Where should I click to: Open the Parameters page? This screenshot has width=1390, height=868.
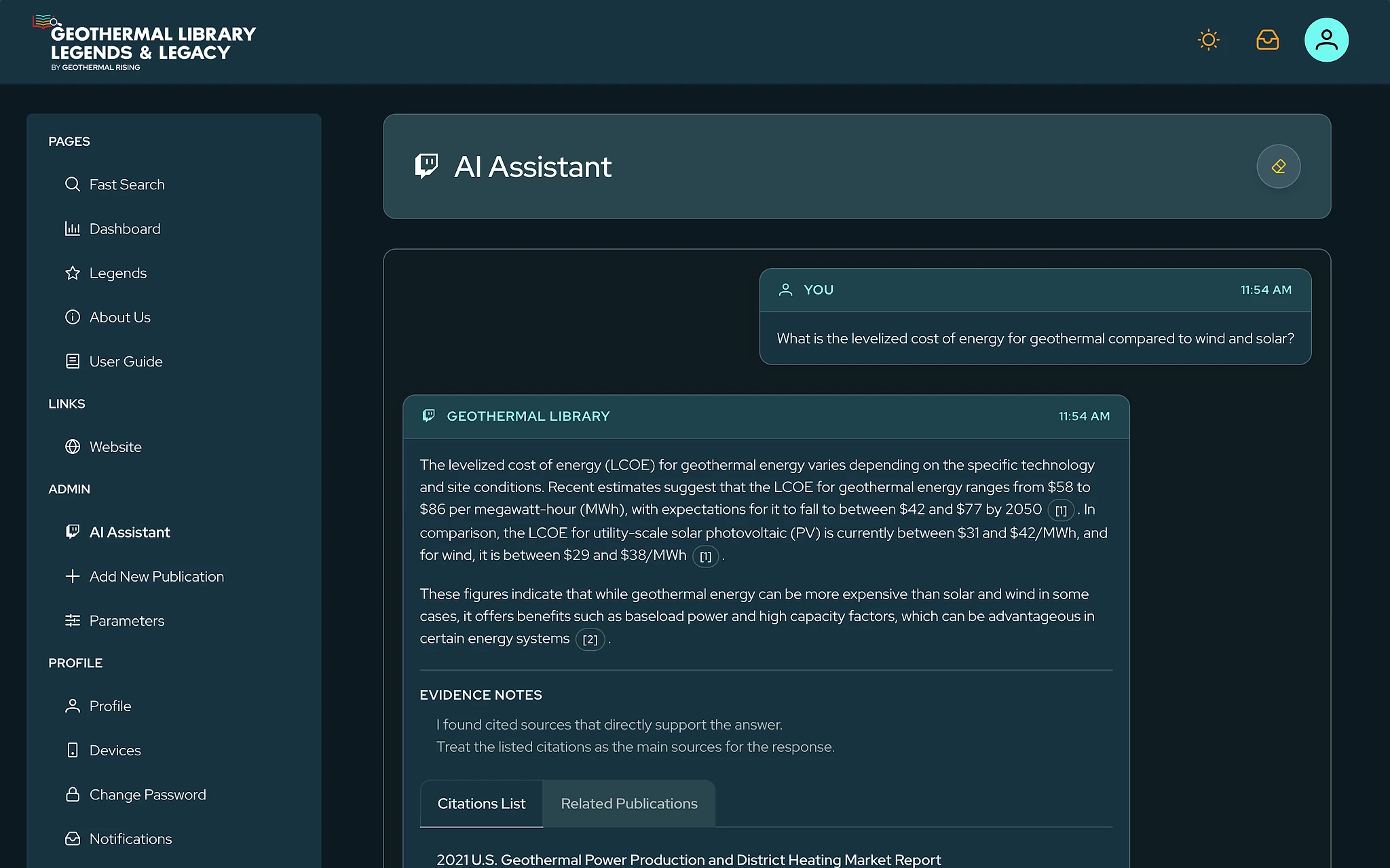[127, 620]
